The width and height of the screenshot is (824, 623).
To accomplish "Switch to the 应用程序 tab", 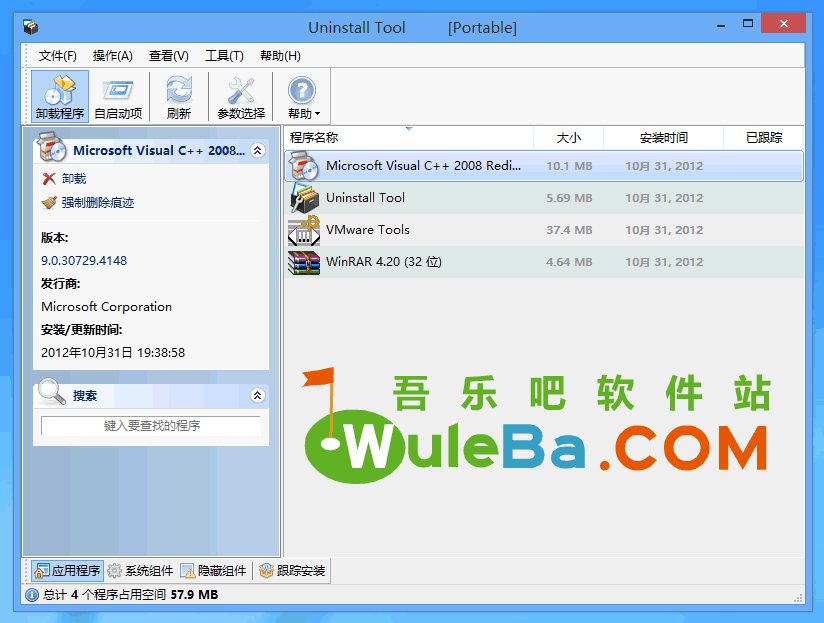I will [67, 571].
